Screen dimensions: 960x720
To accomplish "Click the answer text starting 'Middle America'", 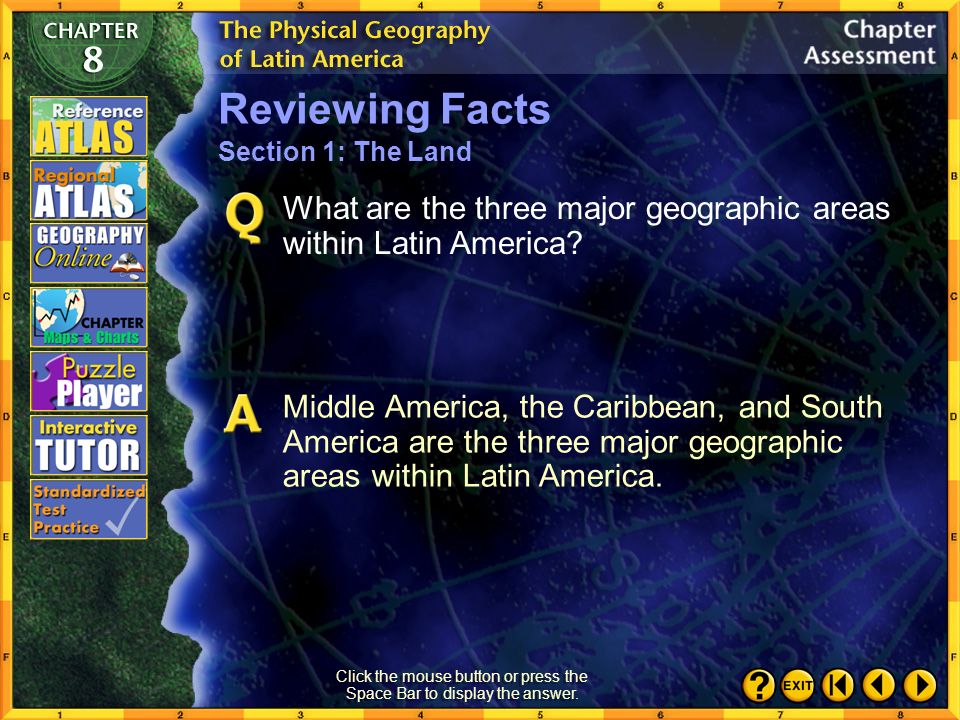I will [582, 441].
